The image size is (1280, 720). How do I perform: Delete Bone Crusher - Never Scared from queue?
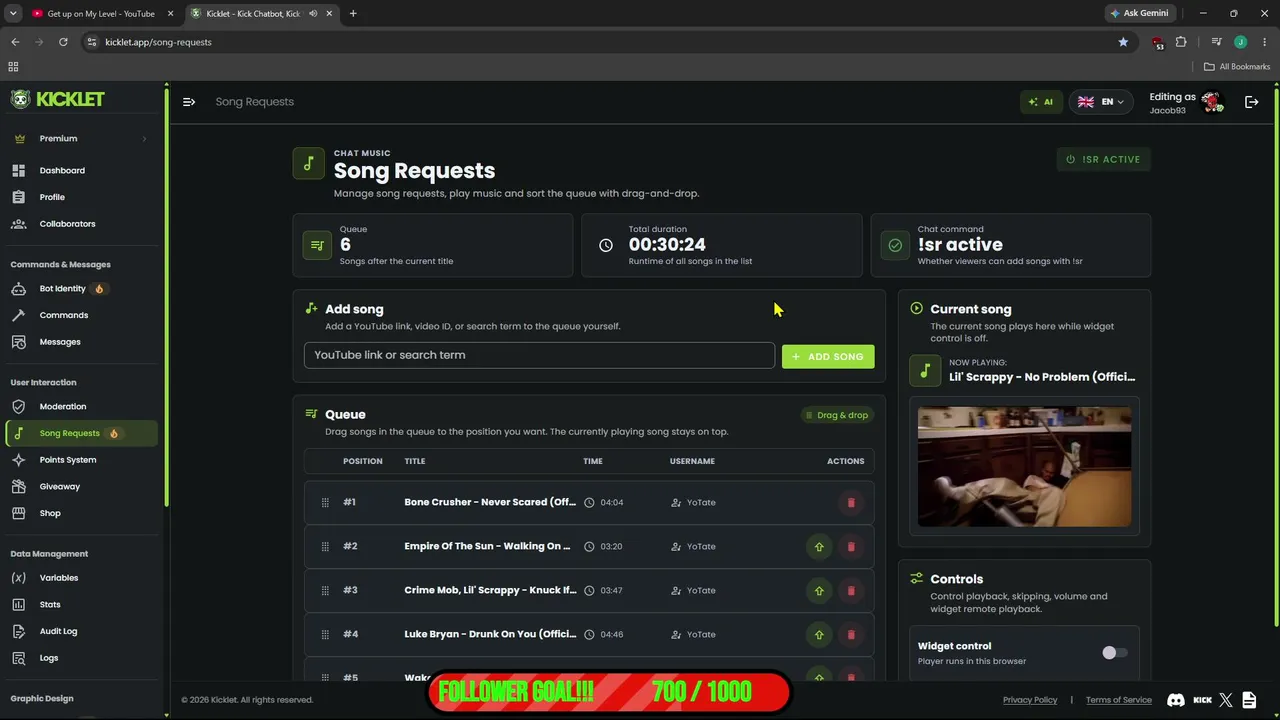tap(851, 503)
